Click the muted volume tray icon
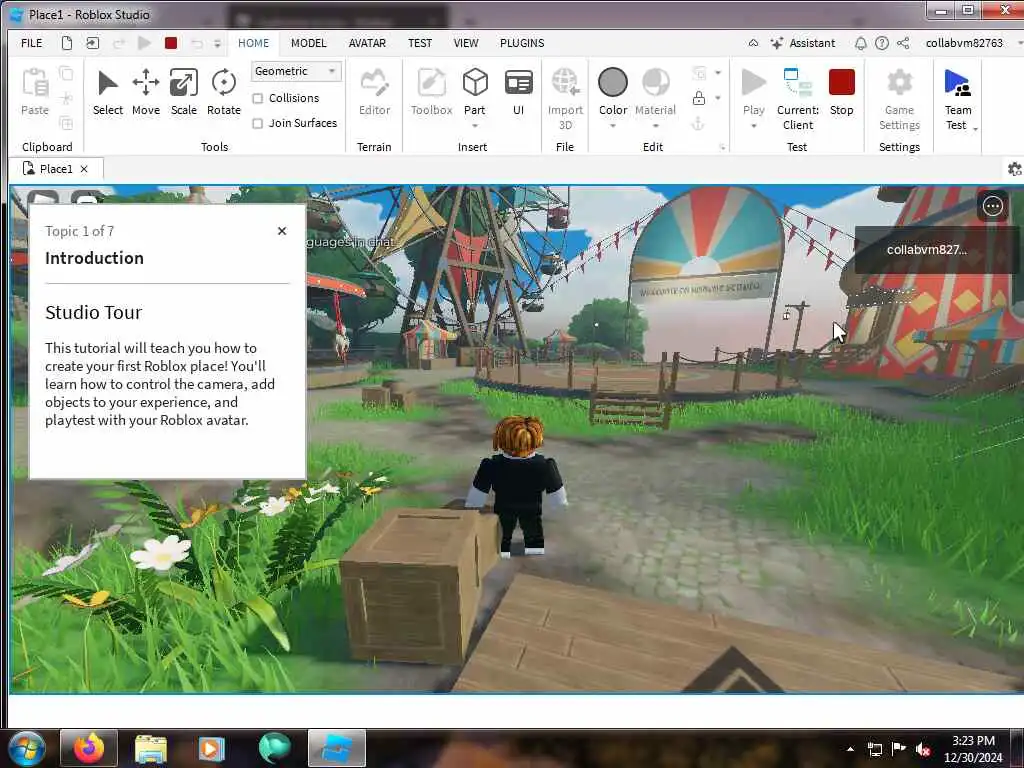 [923, 749]
